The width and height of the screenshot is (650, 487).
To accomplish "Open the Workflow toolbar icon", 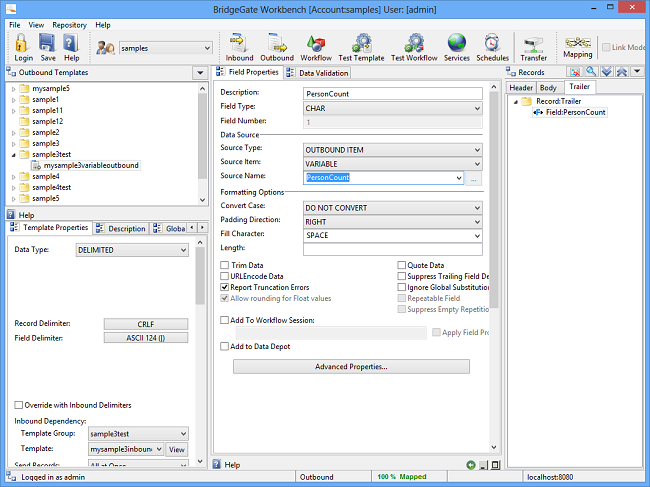I will pyautogui.click(x=316, y=43).
